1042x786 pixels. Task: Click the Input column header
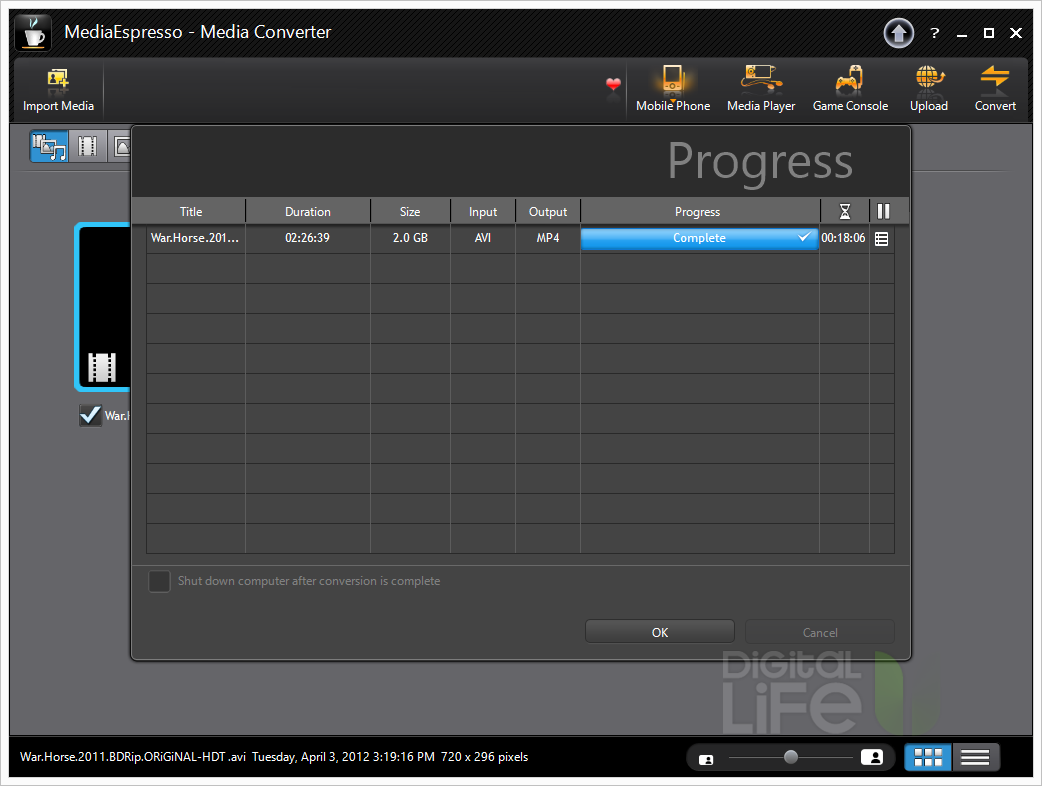482,211
